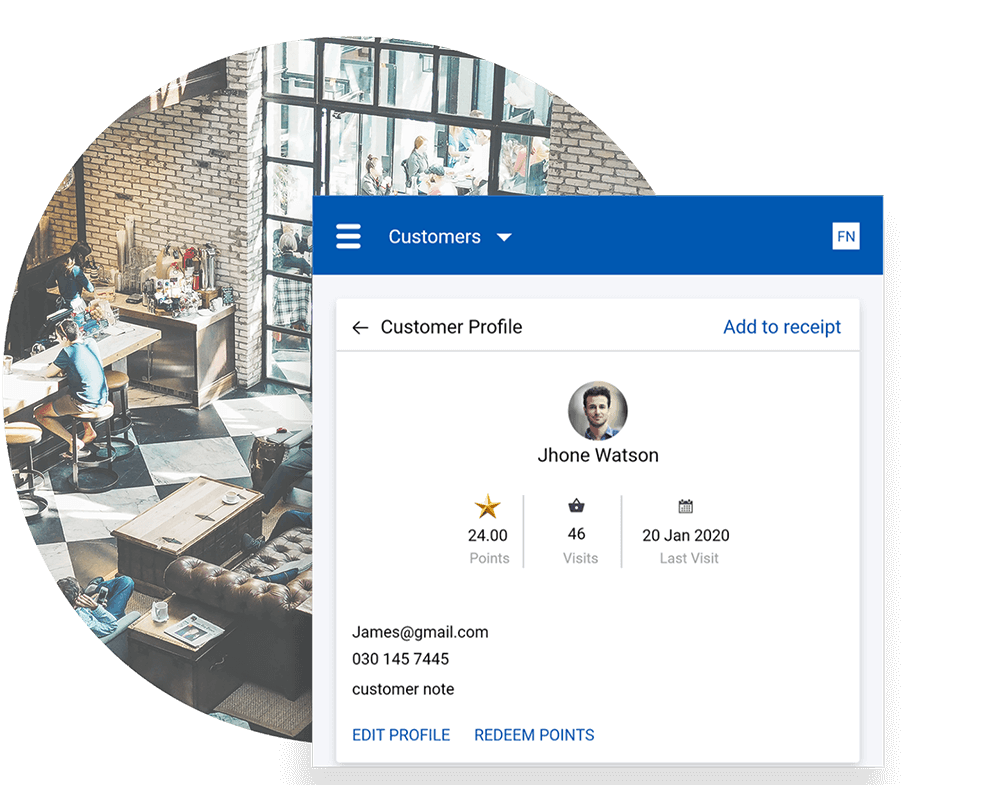The width and height of the screenshot is (1000, 800).
Task: Click the phone number 030 145 7445
Action: (401, 659)
